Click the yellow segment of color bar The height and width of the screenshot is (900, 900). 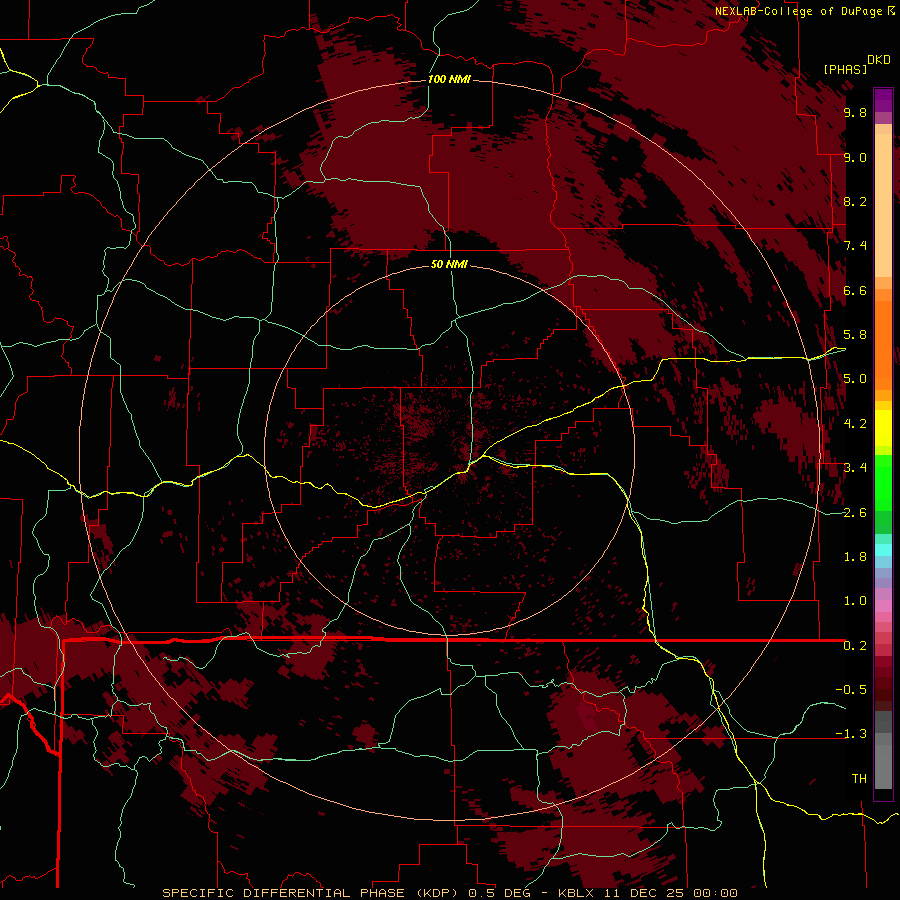point(883,428)
